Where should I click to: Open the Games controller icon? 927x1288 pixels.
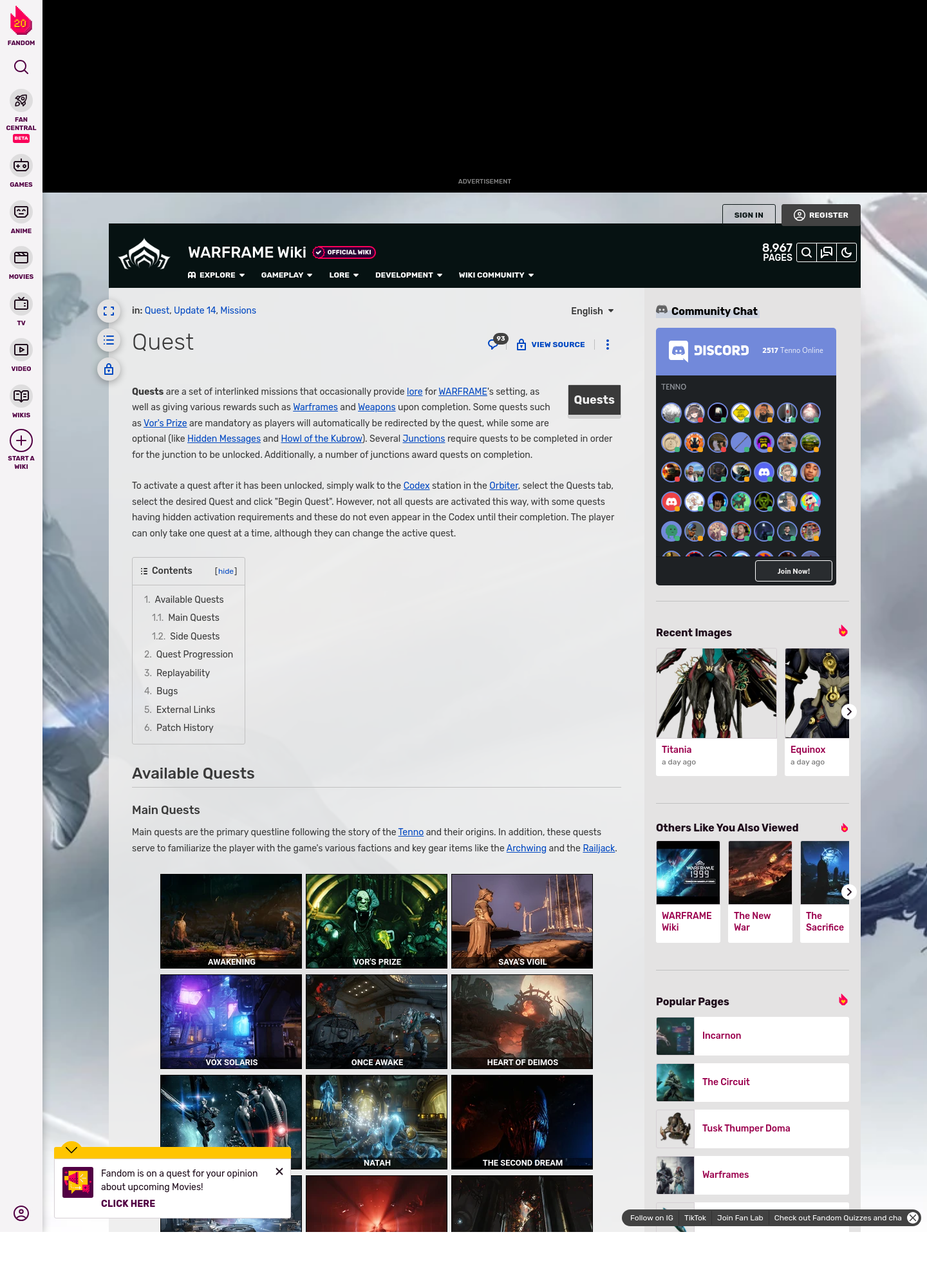point(21,166)
